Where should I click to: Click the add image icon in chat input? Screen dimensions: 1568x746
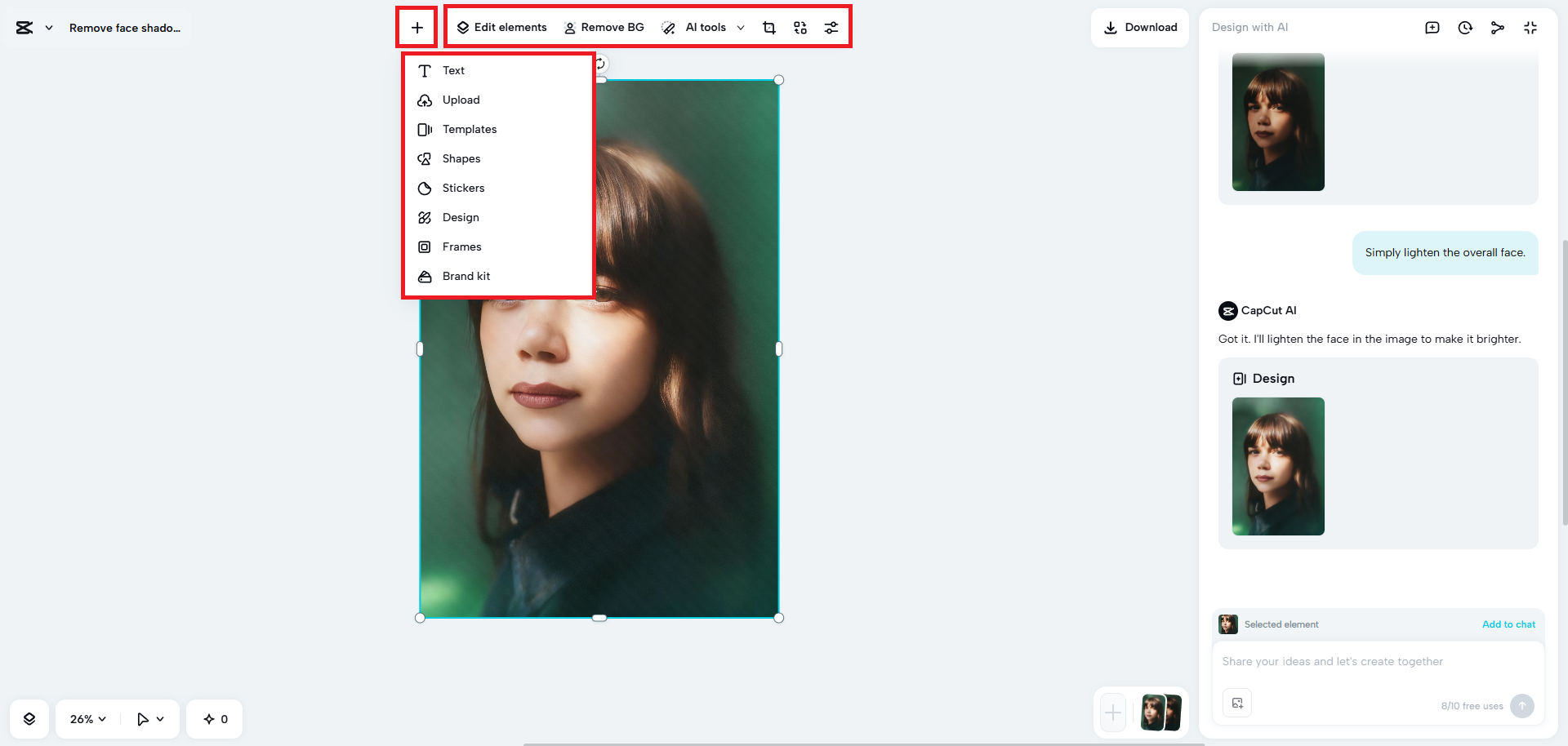1237,703
